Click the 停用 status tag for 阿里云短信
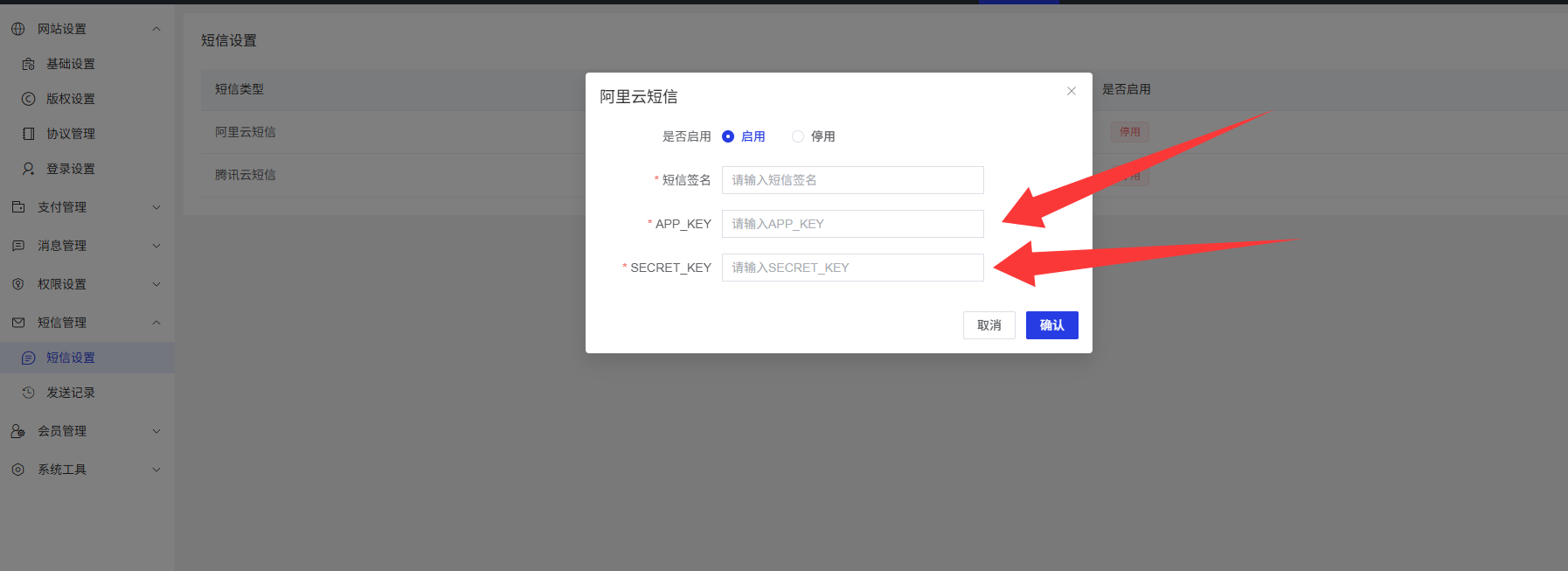This screenshot has height=571, width=1568. (1130, 132)
